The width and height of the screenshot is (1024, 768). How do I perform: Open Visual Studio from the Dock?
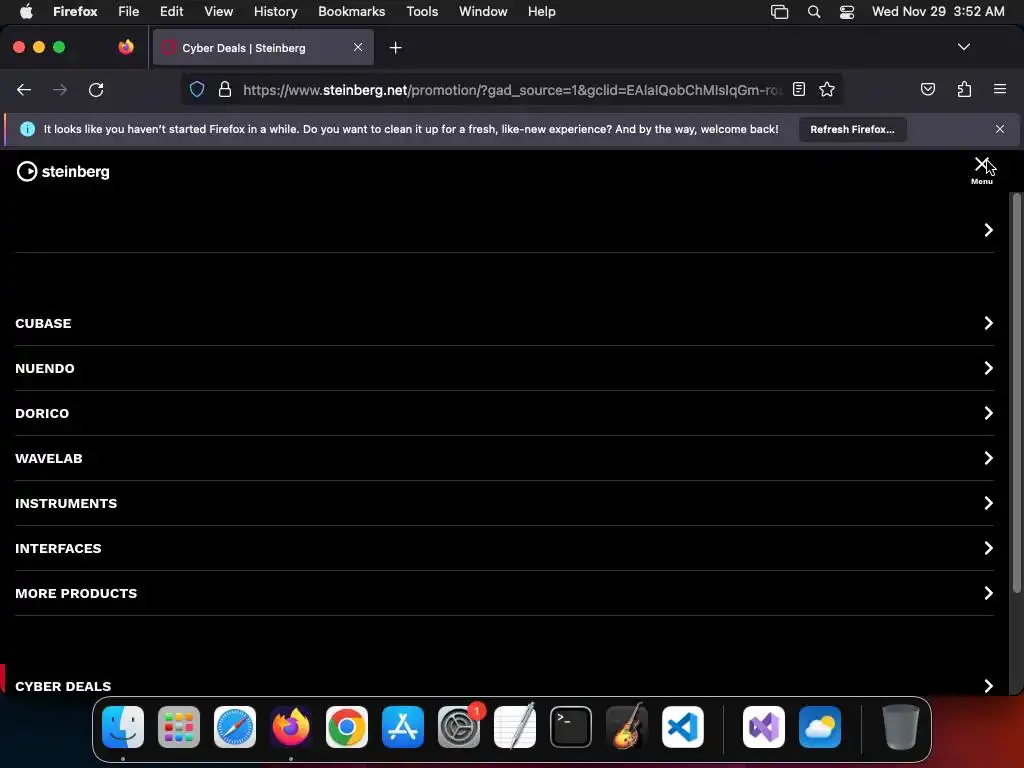764,727
